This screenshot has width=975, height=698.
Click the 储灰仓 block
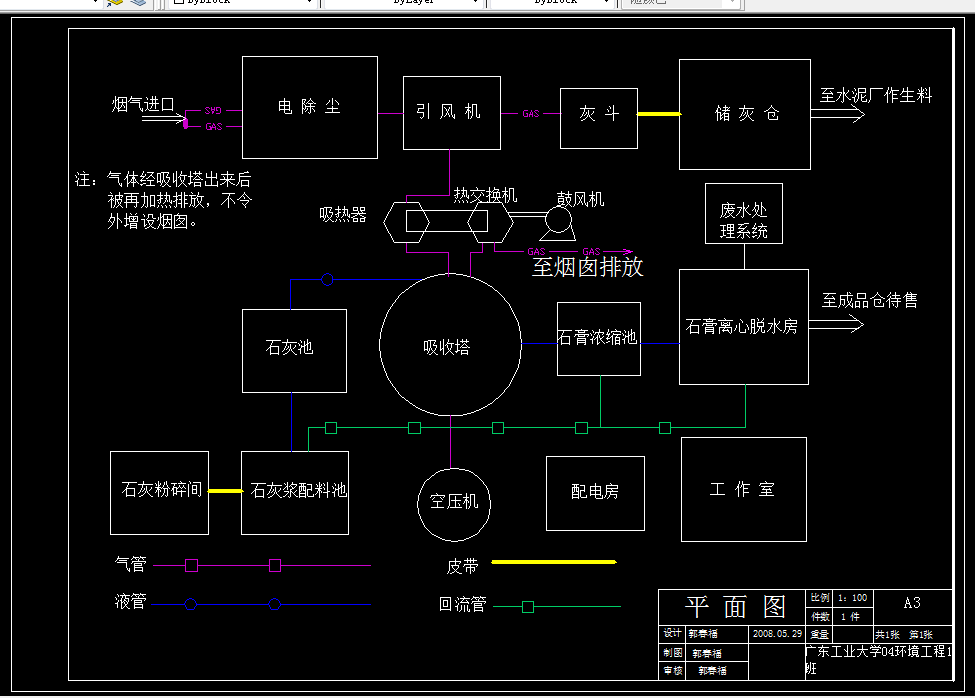click(744, 113)
